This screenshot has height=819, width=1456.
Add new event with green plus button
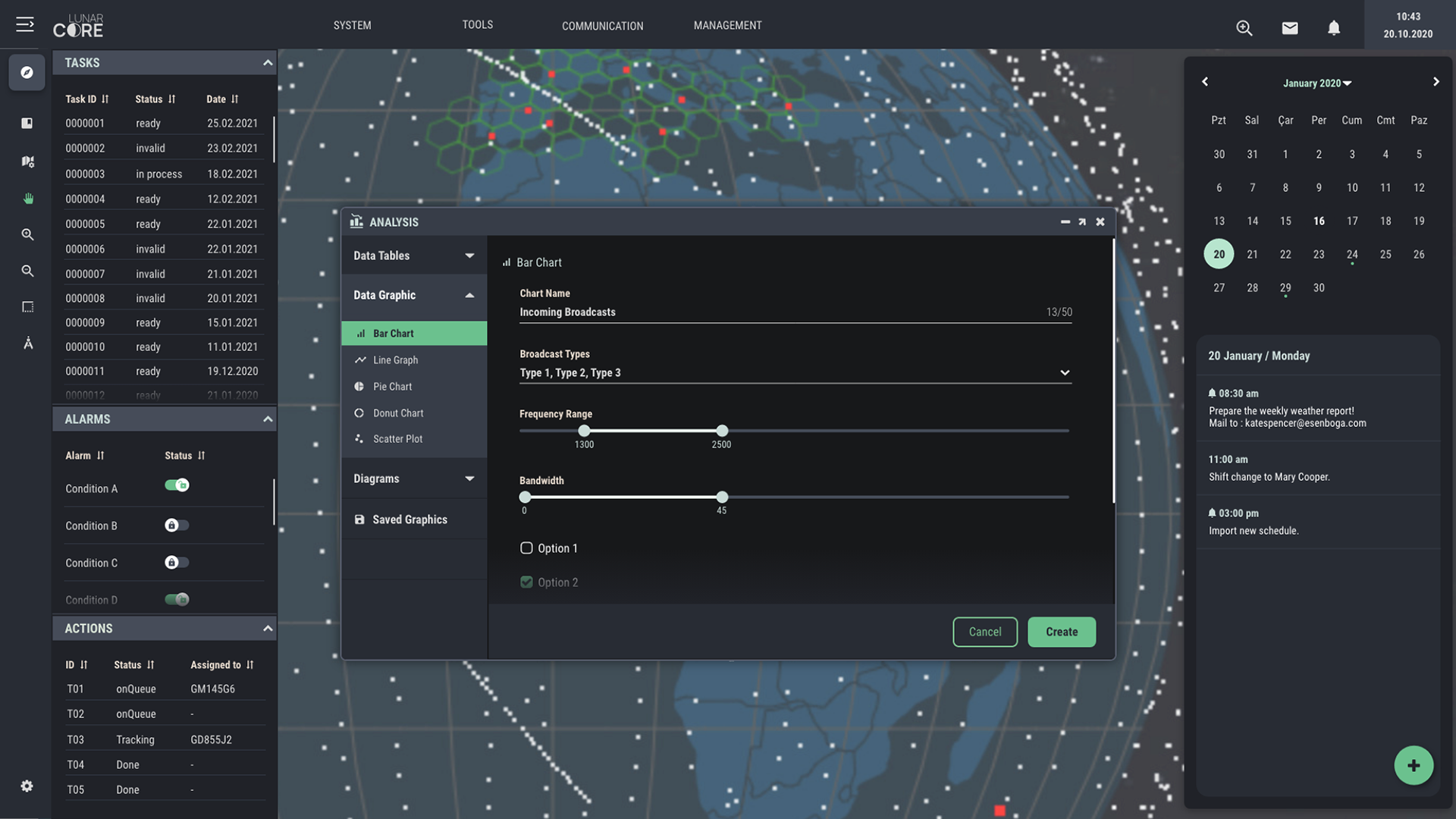1414,766
